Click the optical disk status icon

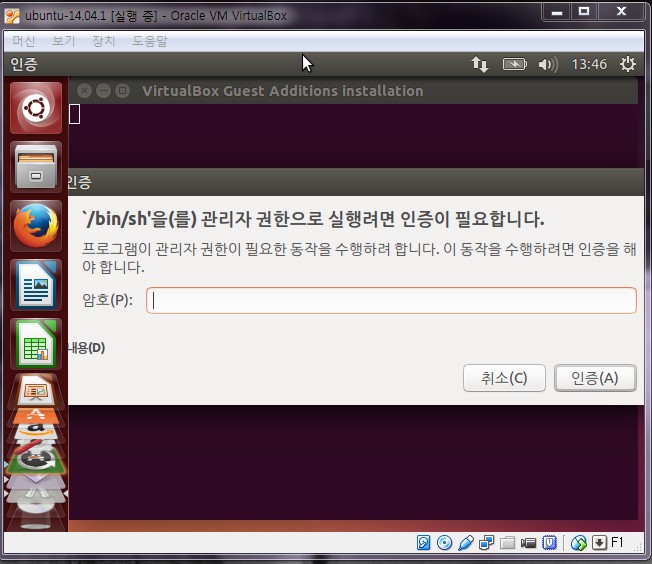click(x=444, y=543)
